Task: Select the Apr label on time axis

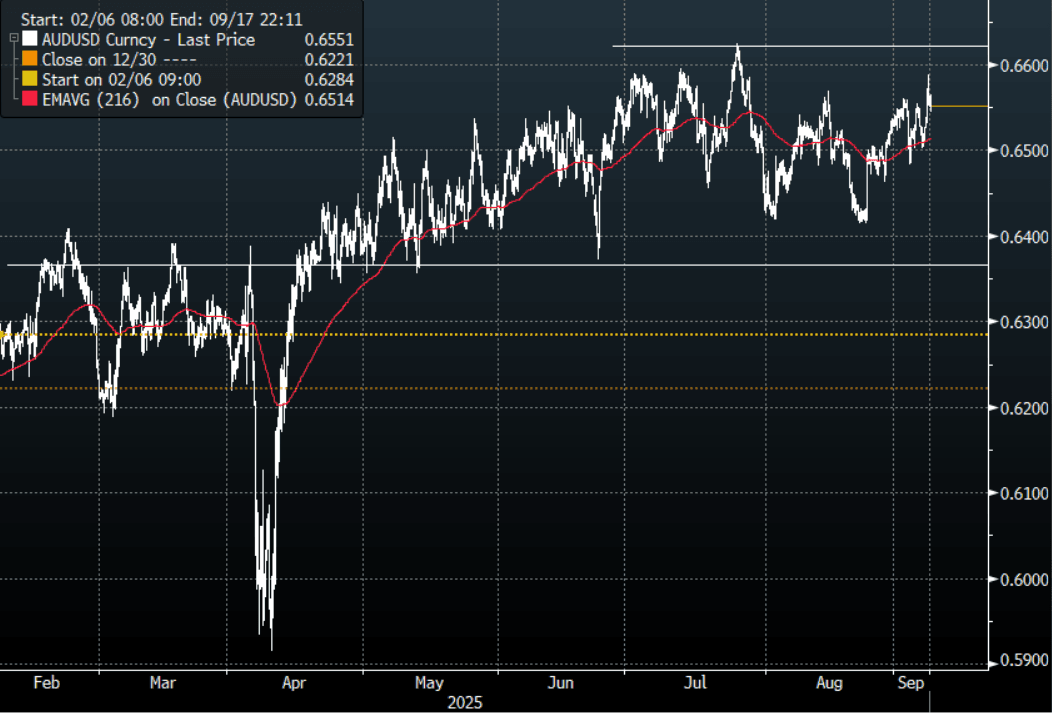Action: click(x=293, y=683)
